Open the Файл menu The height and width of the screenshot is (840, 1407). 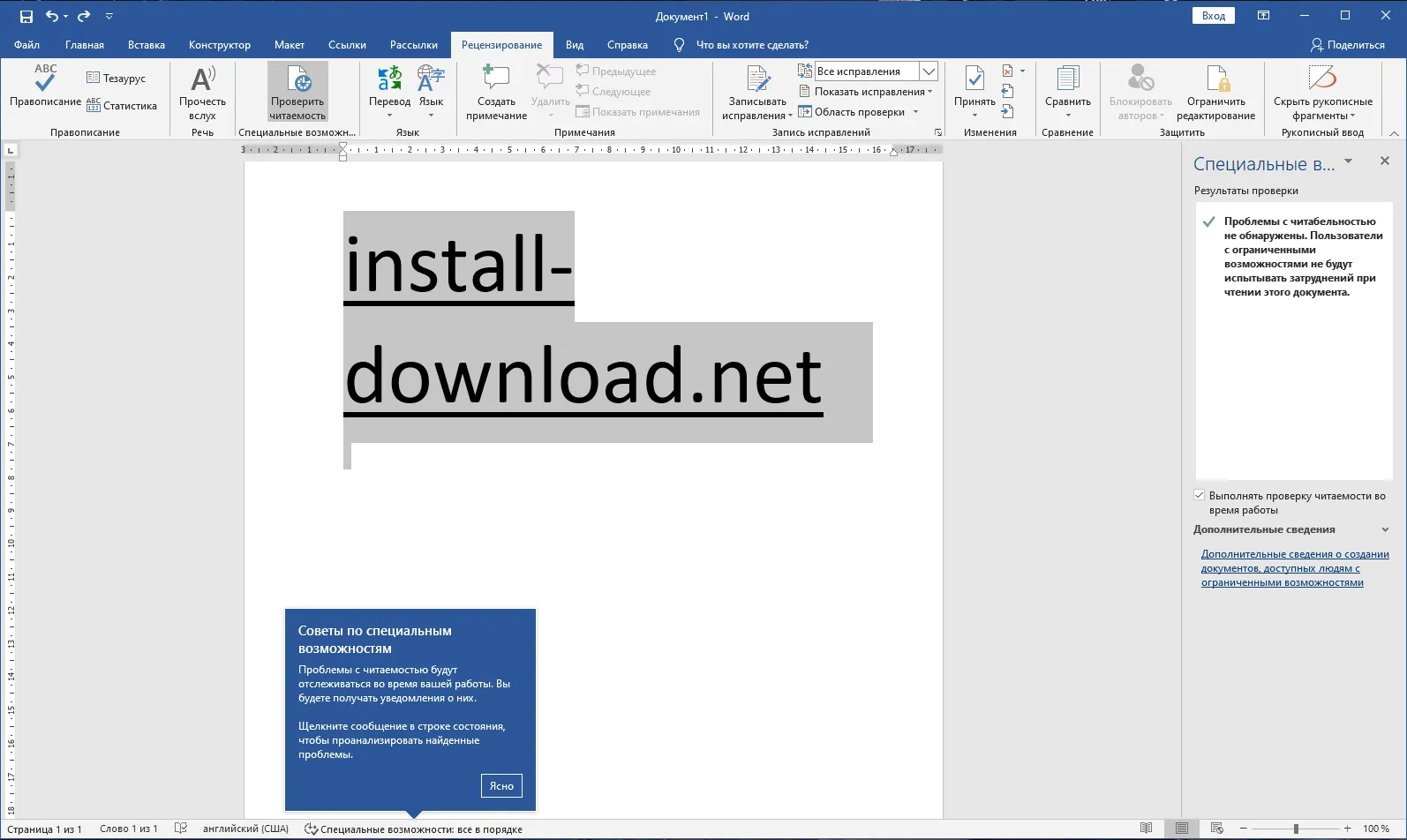tap(26, 45)
